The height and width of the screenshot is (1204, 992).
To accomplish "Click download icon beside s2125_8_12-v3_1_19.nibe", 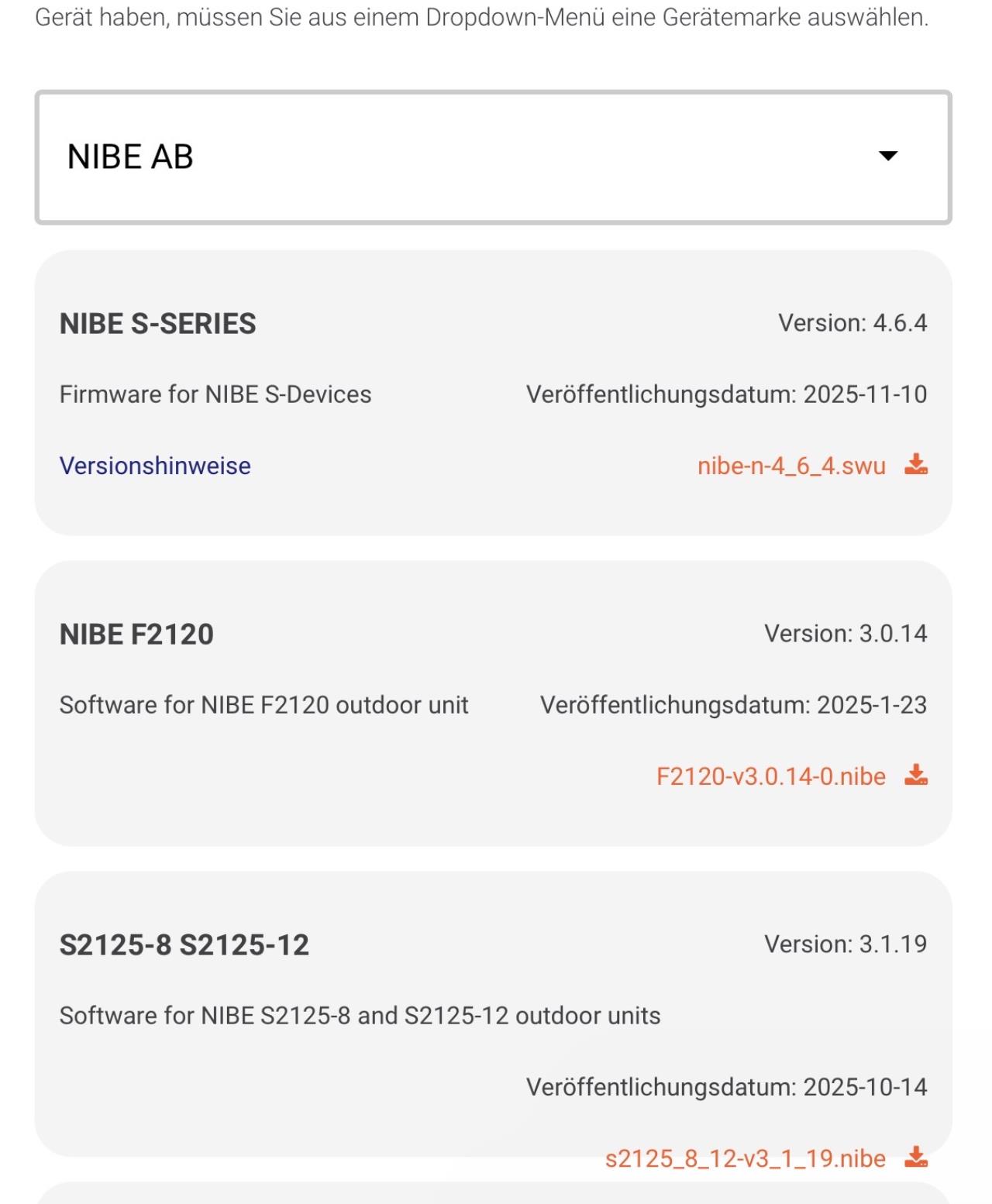I will click(916, 1158).
